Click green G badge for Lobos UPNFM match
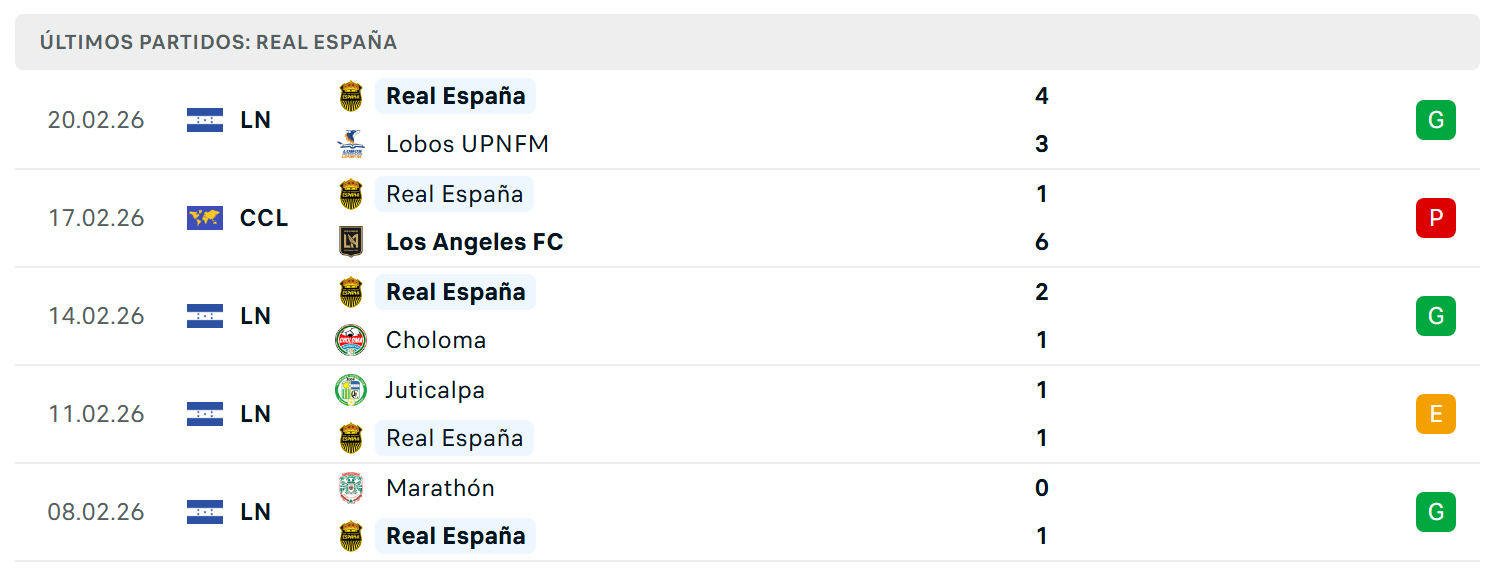This screenshot has width=1495, height=581. pos(1436,120)
